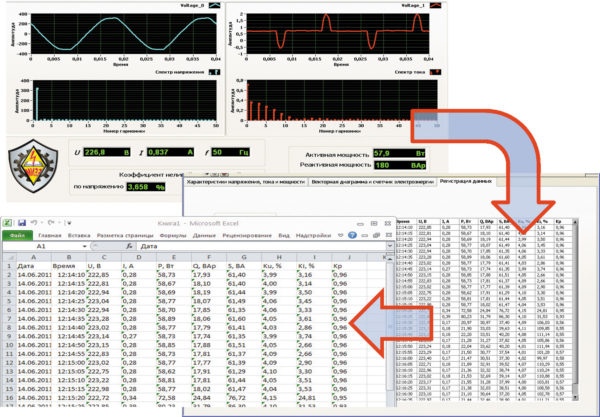Viewport: 600px width, 417px height.
Task: Click cell 222,85 in column C
Action: click(104, 274)
